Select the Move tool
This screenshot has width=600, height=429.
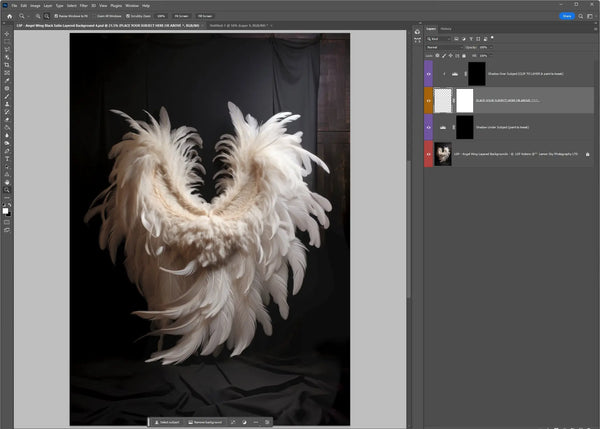[7, 34]
